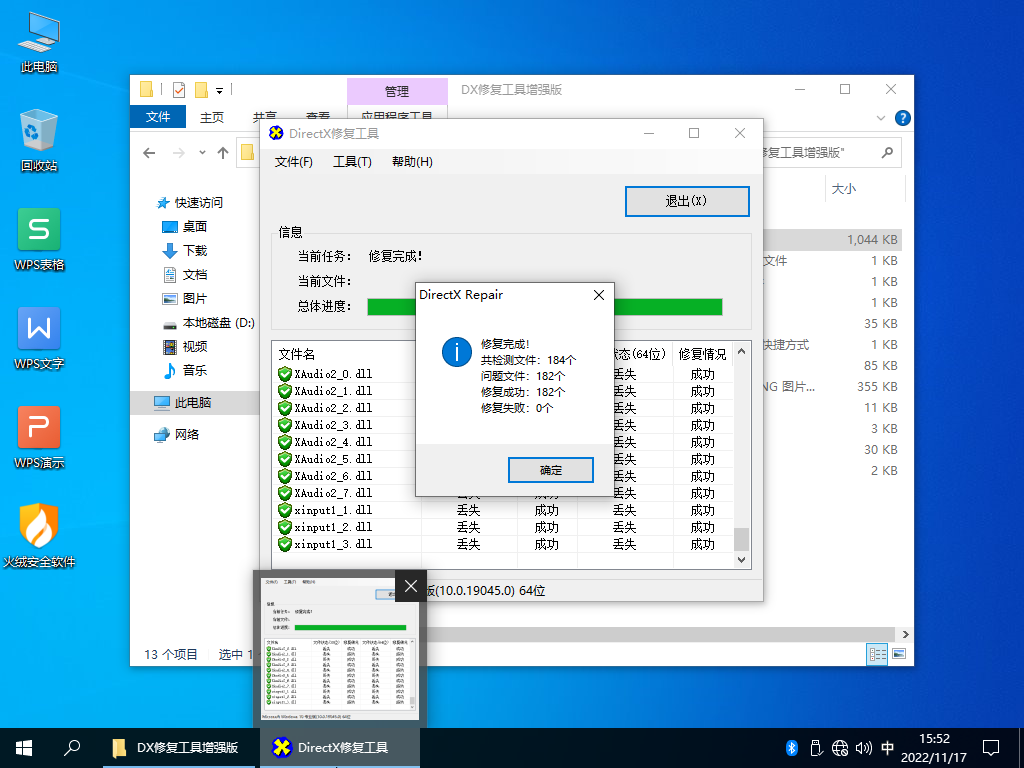Click the DirectX修复工具 preview thumbnail
The image size is (1024, 768).
(x=340, y=648)
